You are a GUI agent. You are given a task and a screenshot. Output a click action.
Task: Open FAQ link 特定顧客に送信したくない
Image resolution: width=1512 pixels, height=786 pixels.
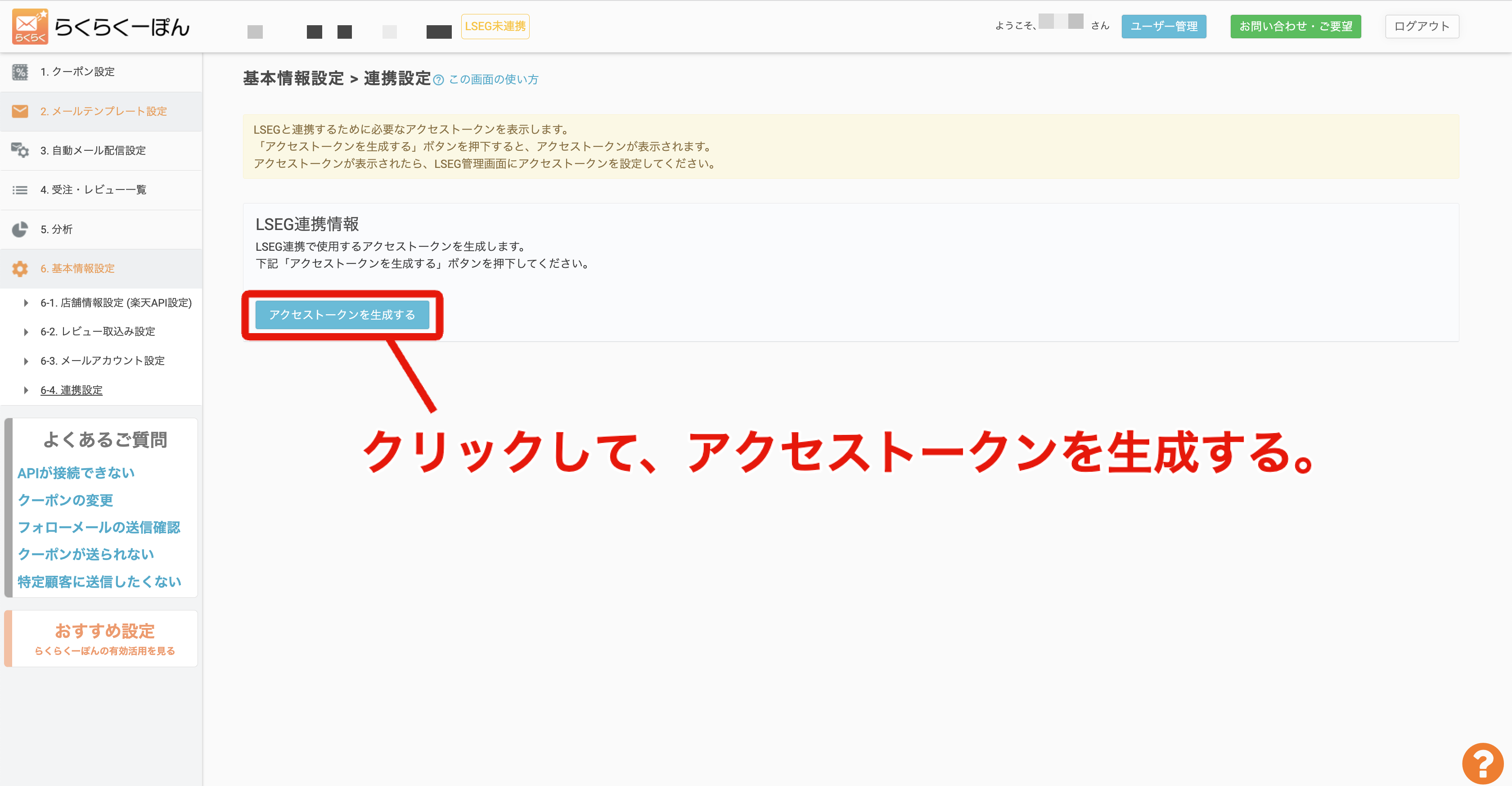coord(99,583)
